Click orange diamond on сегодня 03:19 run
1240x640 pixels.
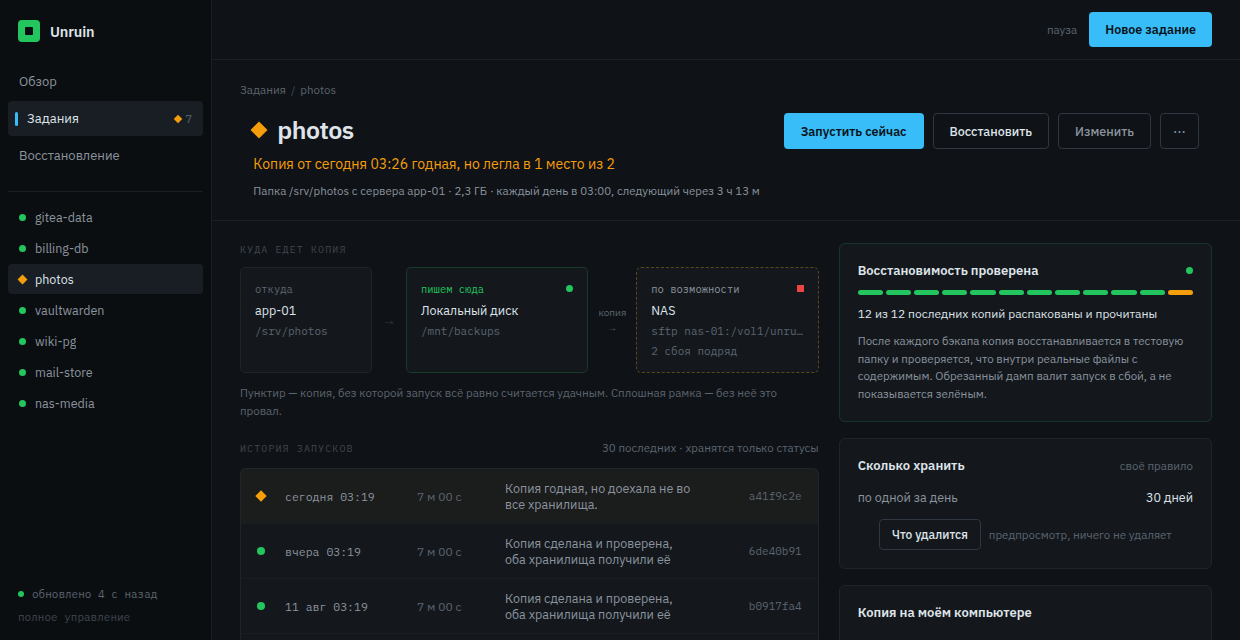click(x=261, y=496)
